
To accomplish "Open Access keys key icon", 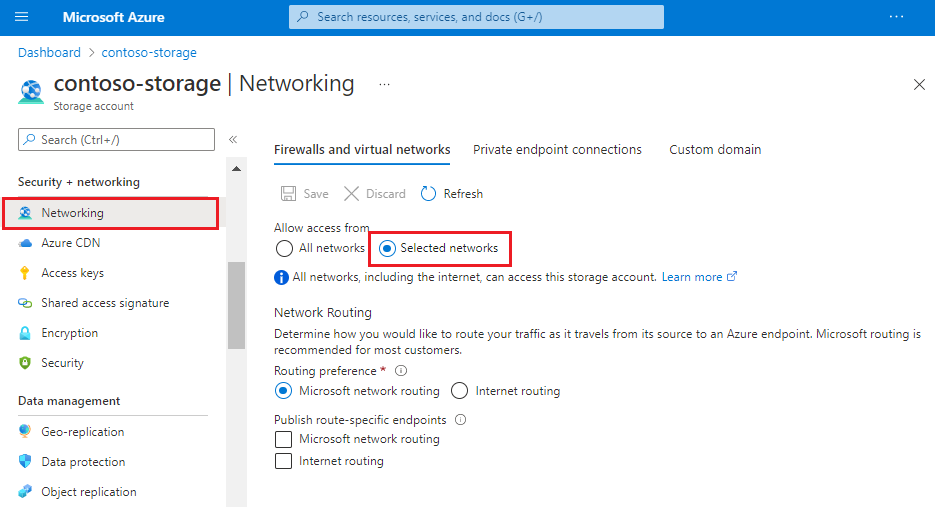I will pos(25,273).
